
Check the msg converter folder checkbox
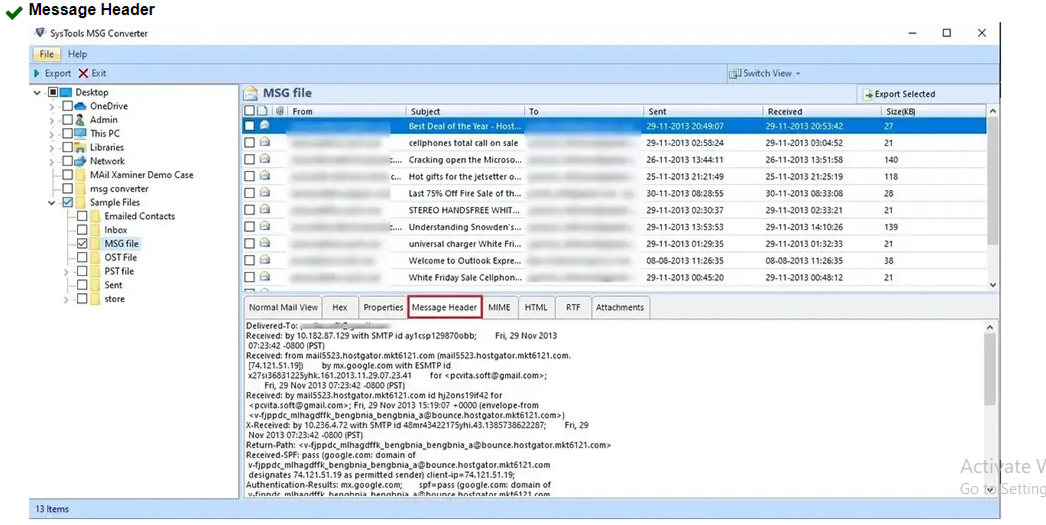click(x=67, y=189)
